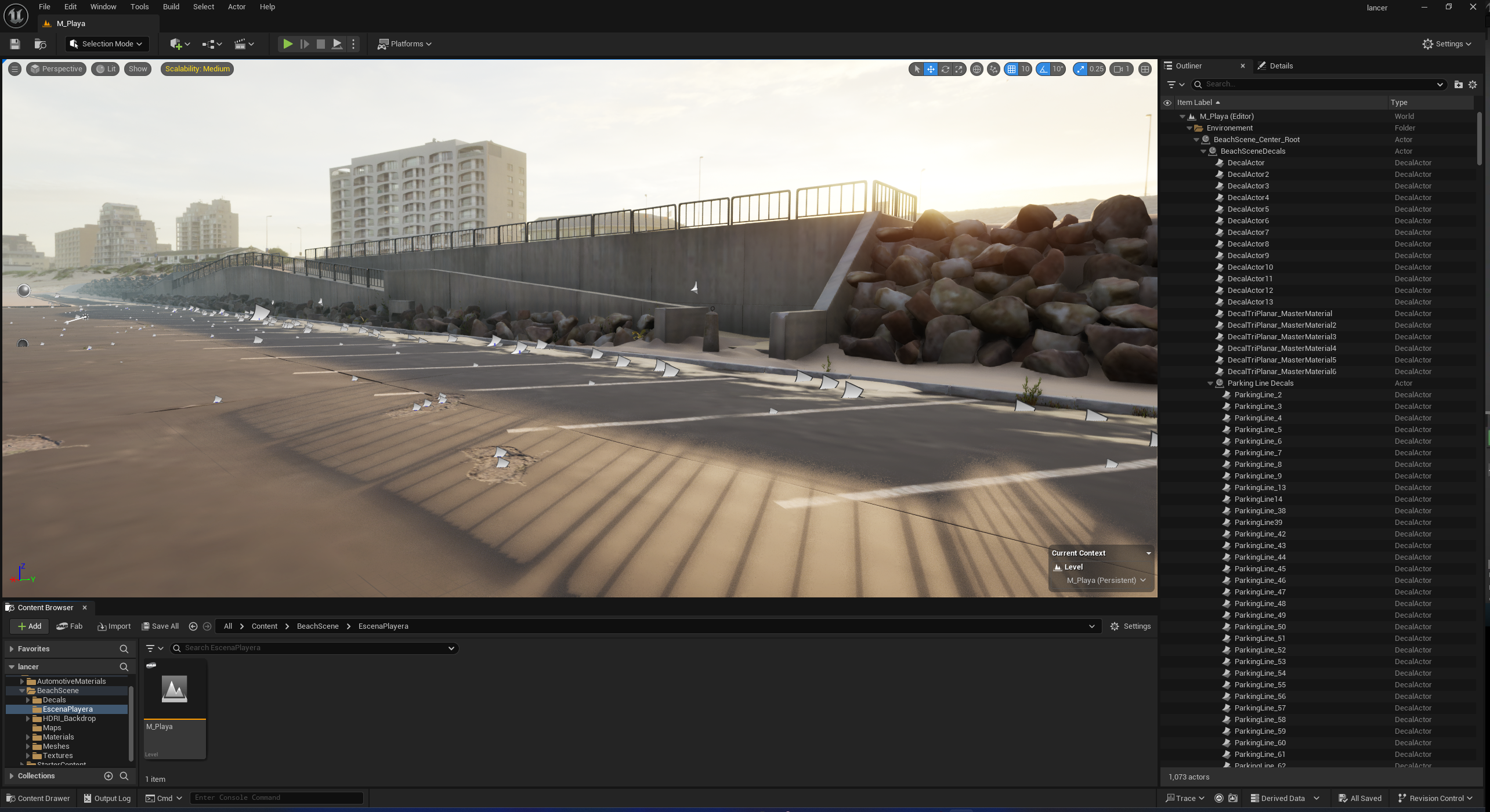Open Fab from the Content Browser
The image size is (1490, 812).
[70, 626]
